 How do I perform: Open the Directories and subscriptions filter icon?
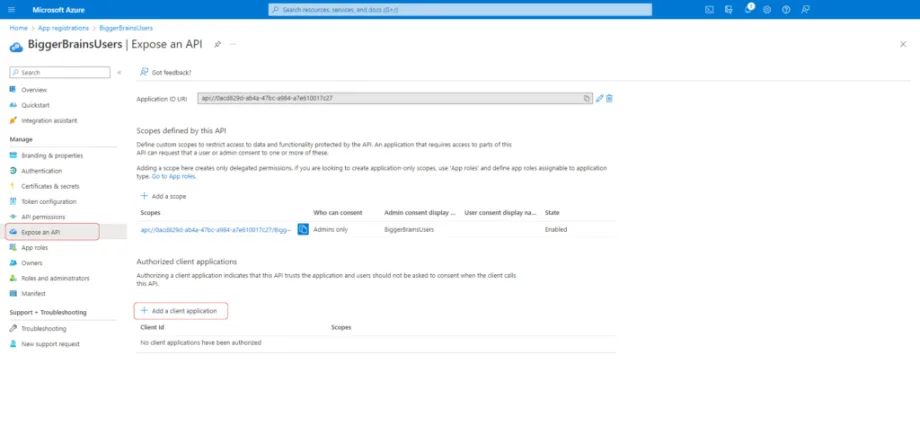tap(729, 9)
